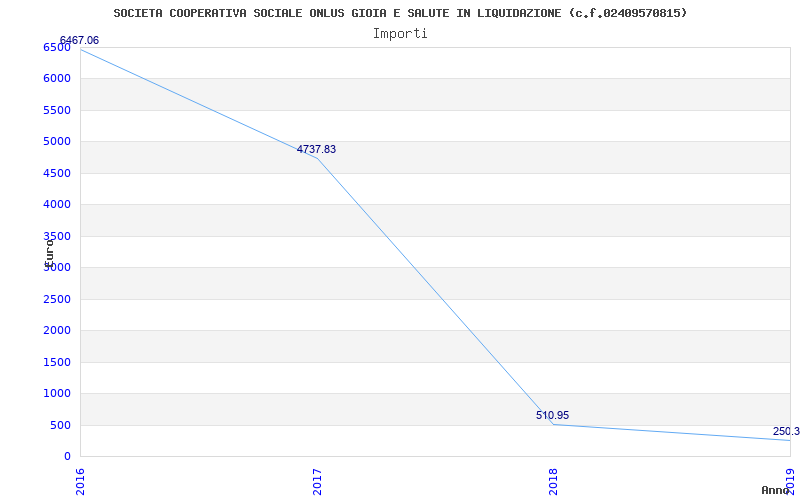The width and height of the screenshot is (800, 500).
Task: Click the 2019 x-axis year label
Action: coord(790,482)
